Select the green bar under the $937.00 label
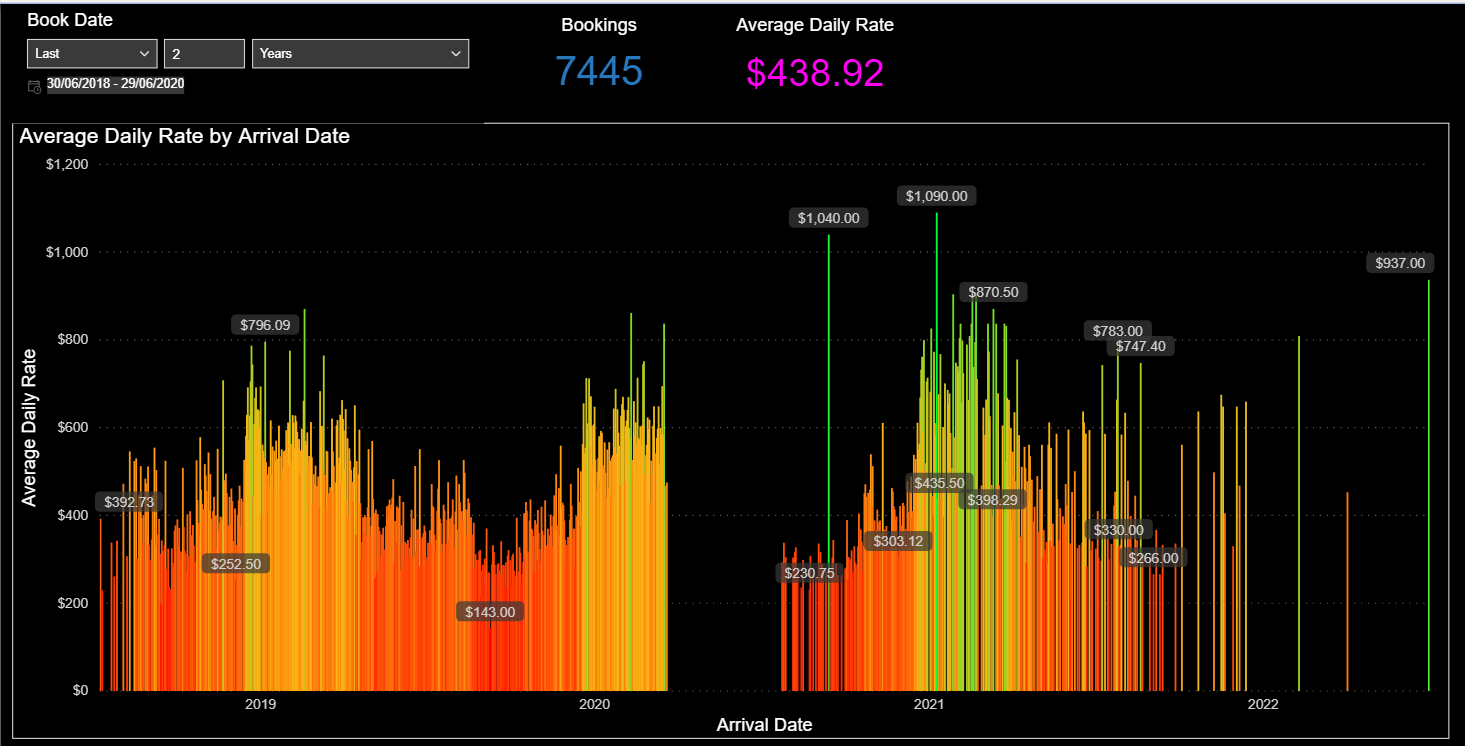Viewport: 1465px width, 746px height. pos(1429,485)
